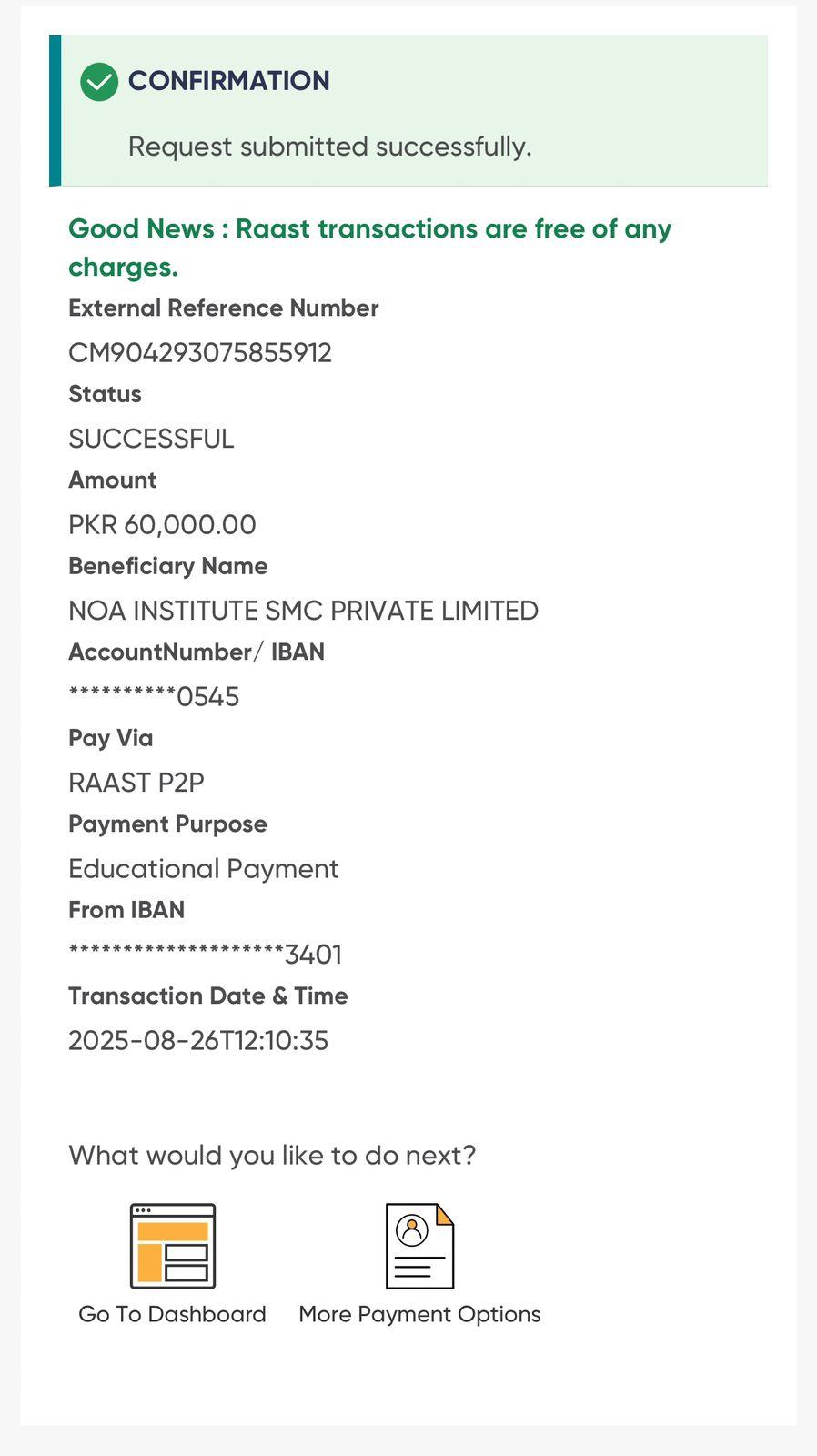817x1456 pixels.
Task: Click the More Payment Options document icon
Action: coord(419,1246)
